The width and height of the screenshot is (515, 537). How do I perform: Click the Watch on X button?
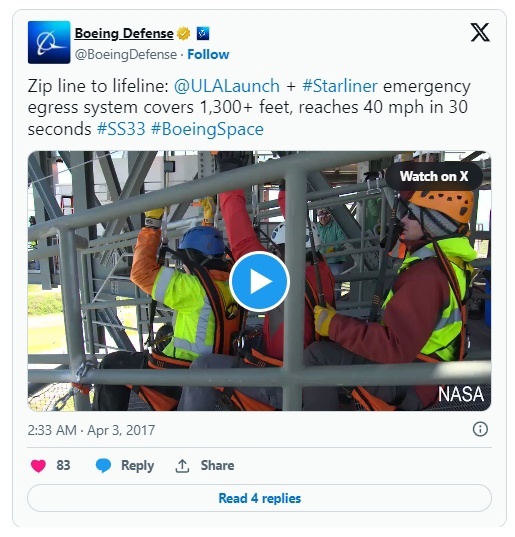(x=434, y=176)
